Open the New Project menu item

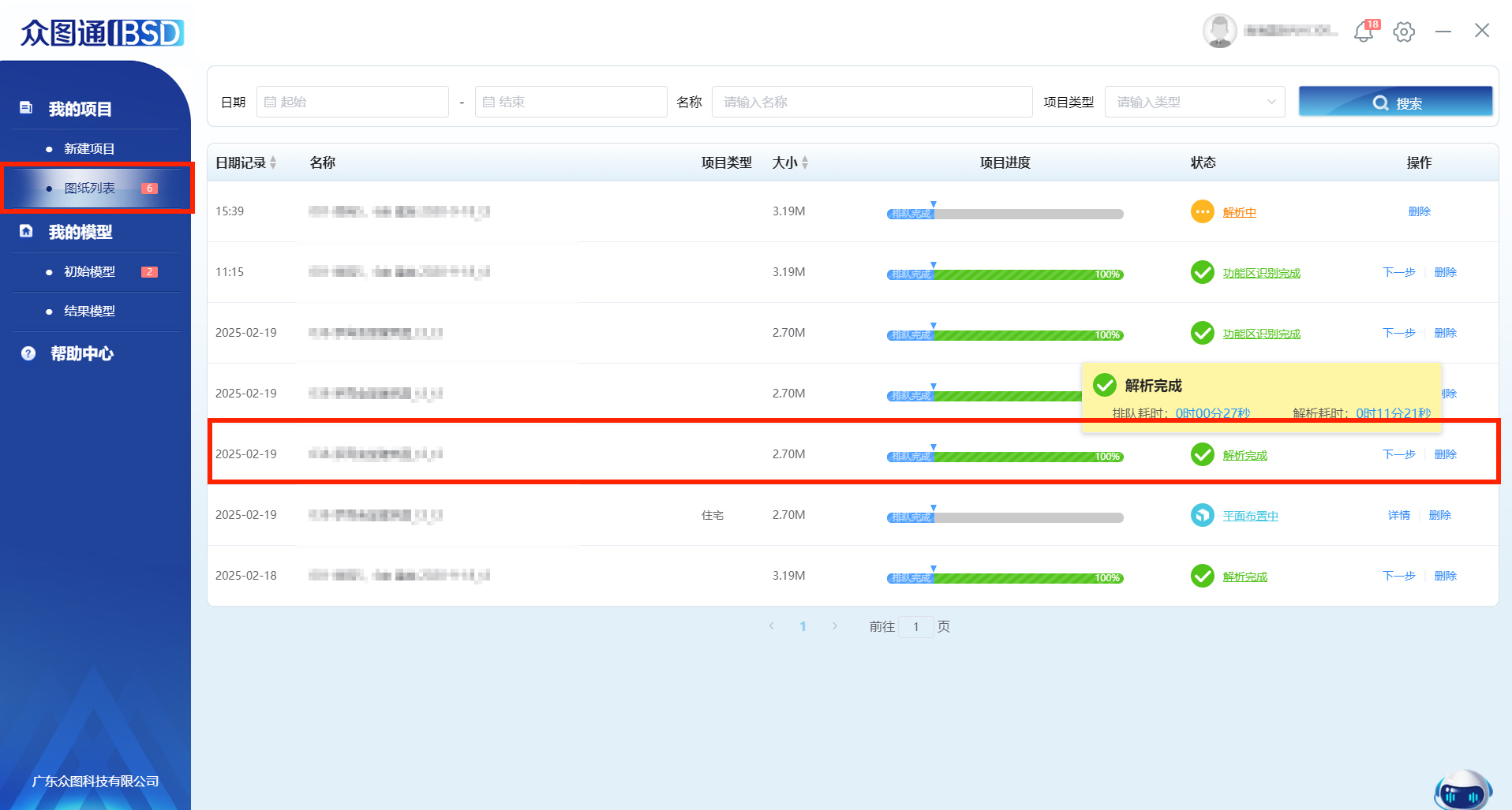[89, 149]
